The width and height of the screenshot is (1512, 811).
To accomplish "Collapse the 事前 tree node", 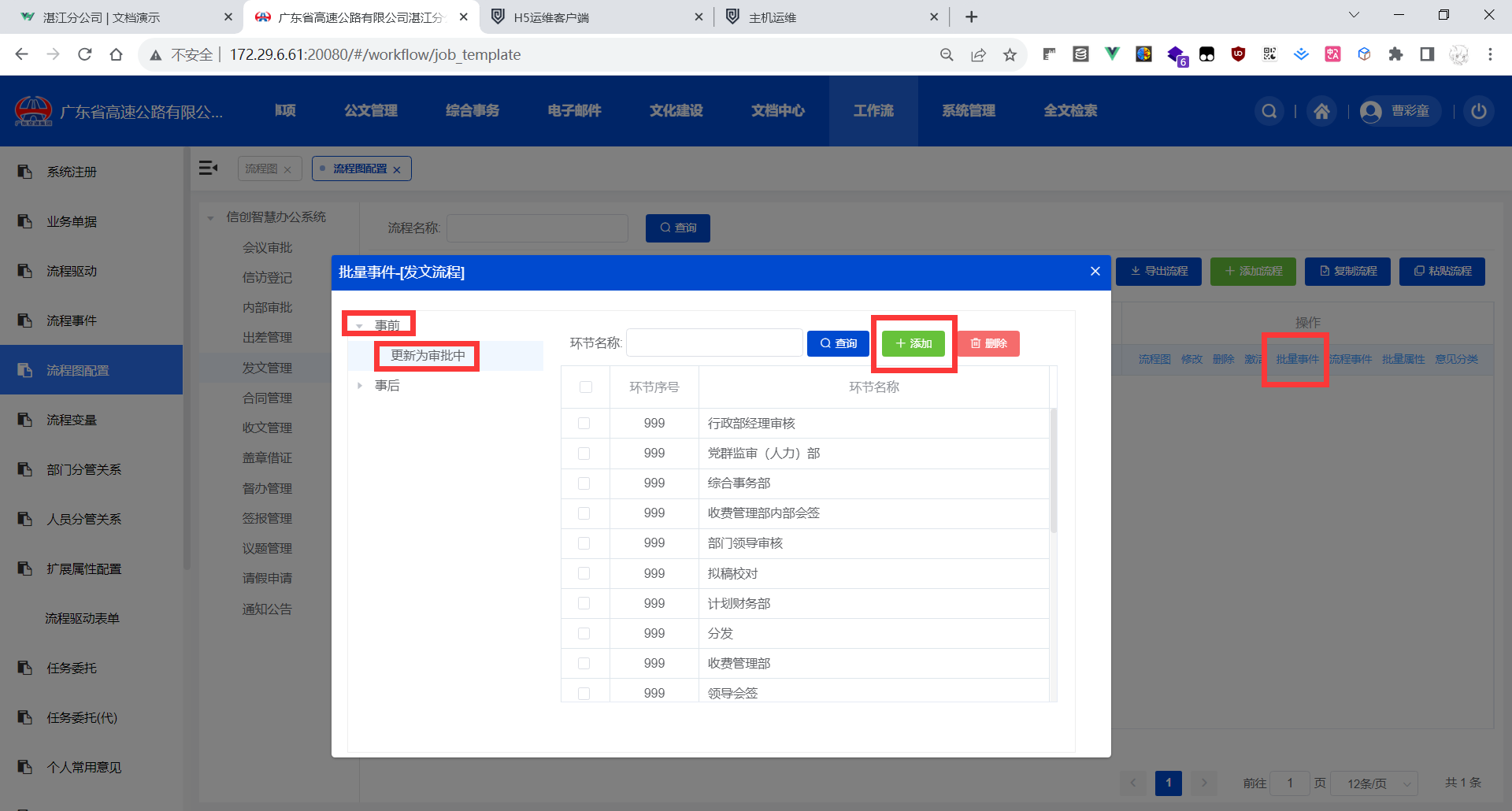I will (x=359, y=325).
